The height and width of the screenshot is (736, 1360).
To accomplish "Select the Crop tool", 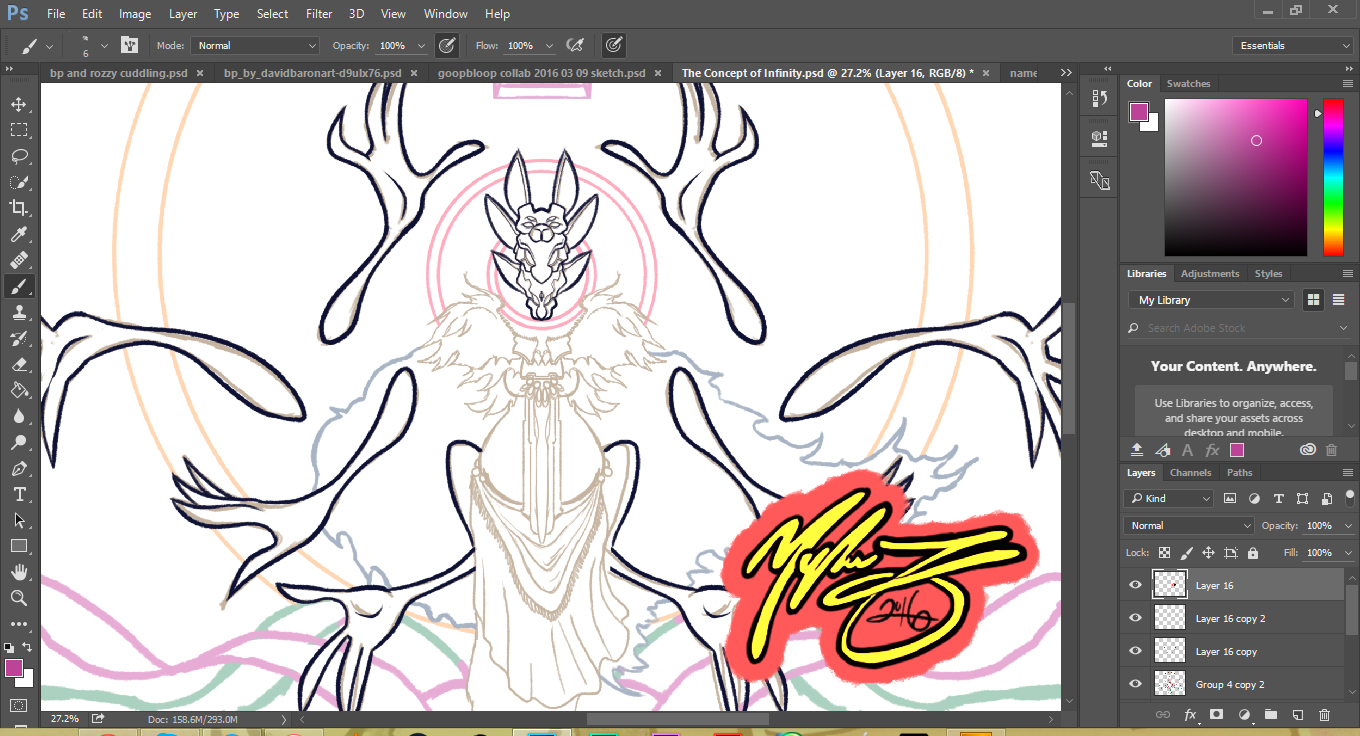I will [18, 208].
